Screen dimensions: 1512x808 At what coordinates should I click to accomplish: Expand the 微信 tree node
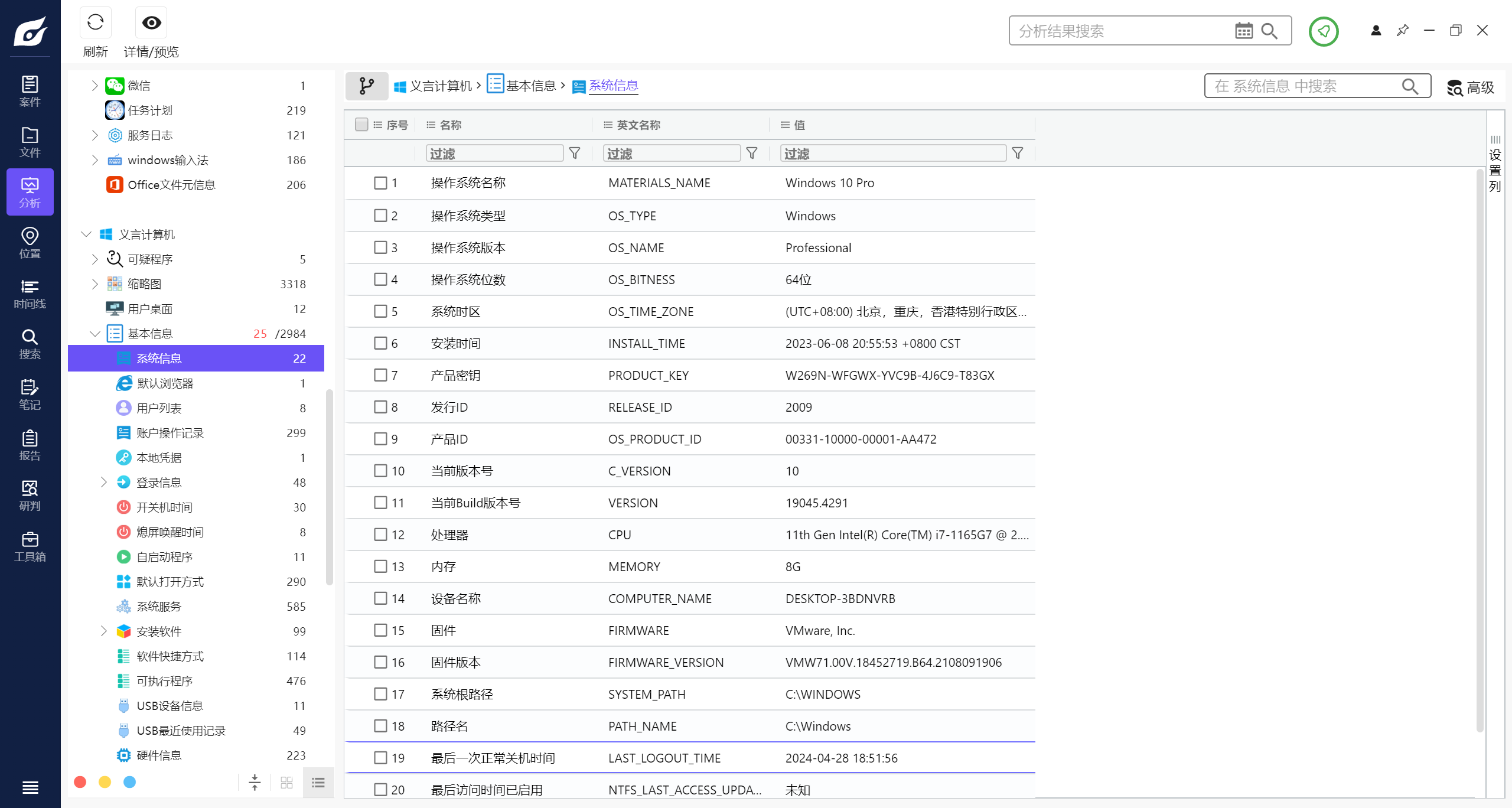[94, 86]
